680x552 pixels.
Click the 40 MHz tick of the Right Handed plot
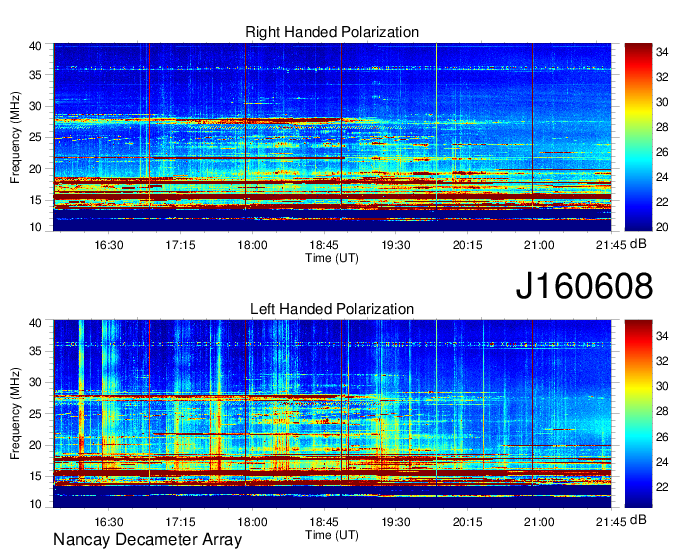click(x=35, y=46)
